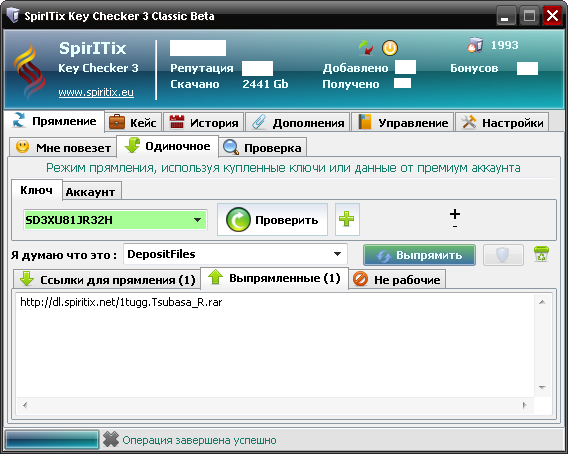Click the 1993 counter value

(x=505, y=45)
